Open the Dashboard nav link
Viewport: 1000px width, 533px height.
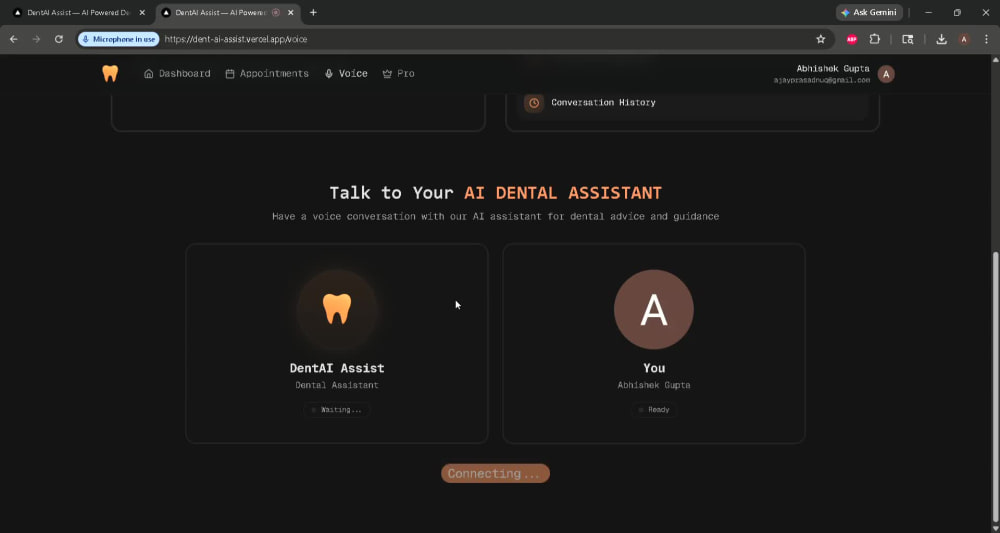(177, 73)
